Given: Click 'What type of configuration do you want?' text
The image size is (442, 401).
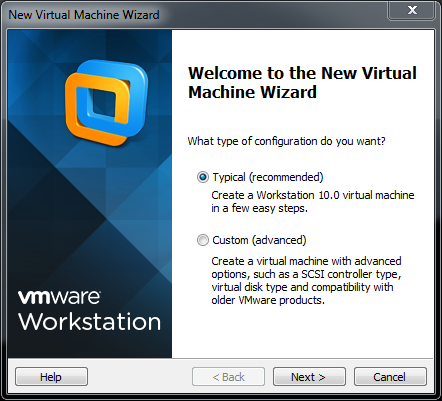Looking at the screenshot, I should [x=286, y=141].
